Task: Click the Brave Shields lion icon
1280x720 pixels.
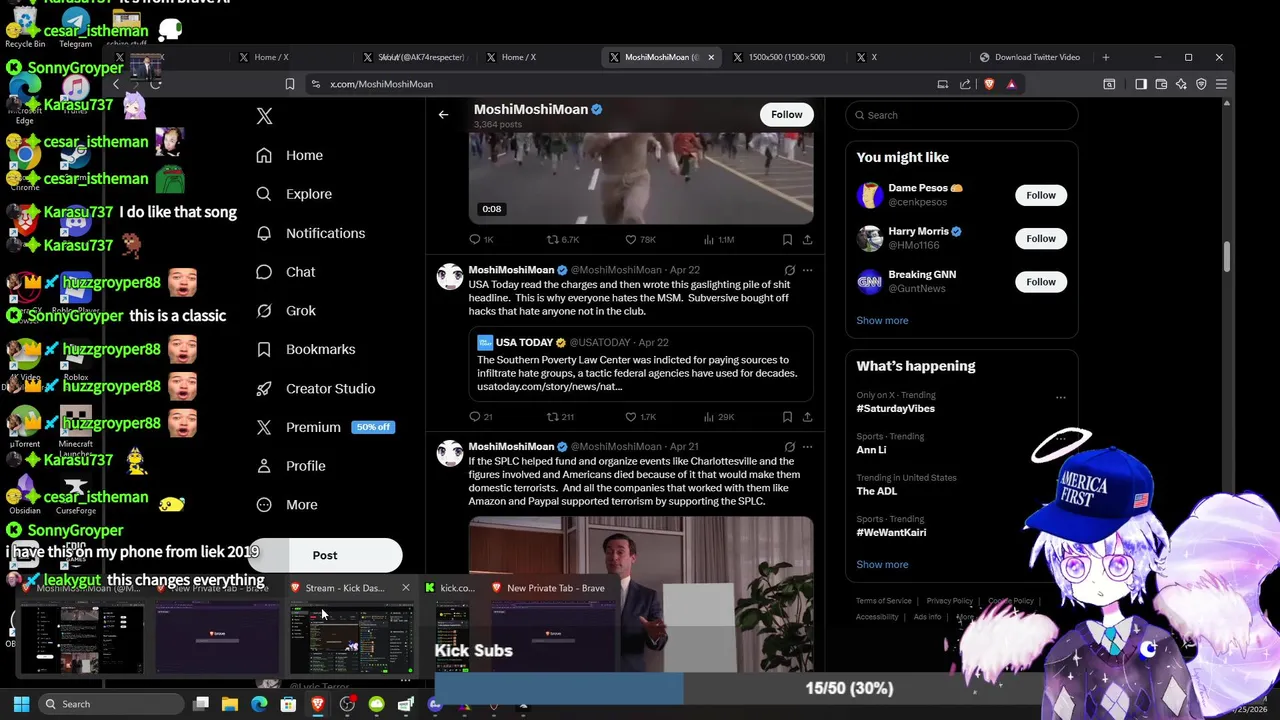Action: click(989, 85)
